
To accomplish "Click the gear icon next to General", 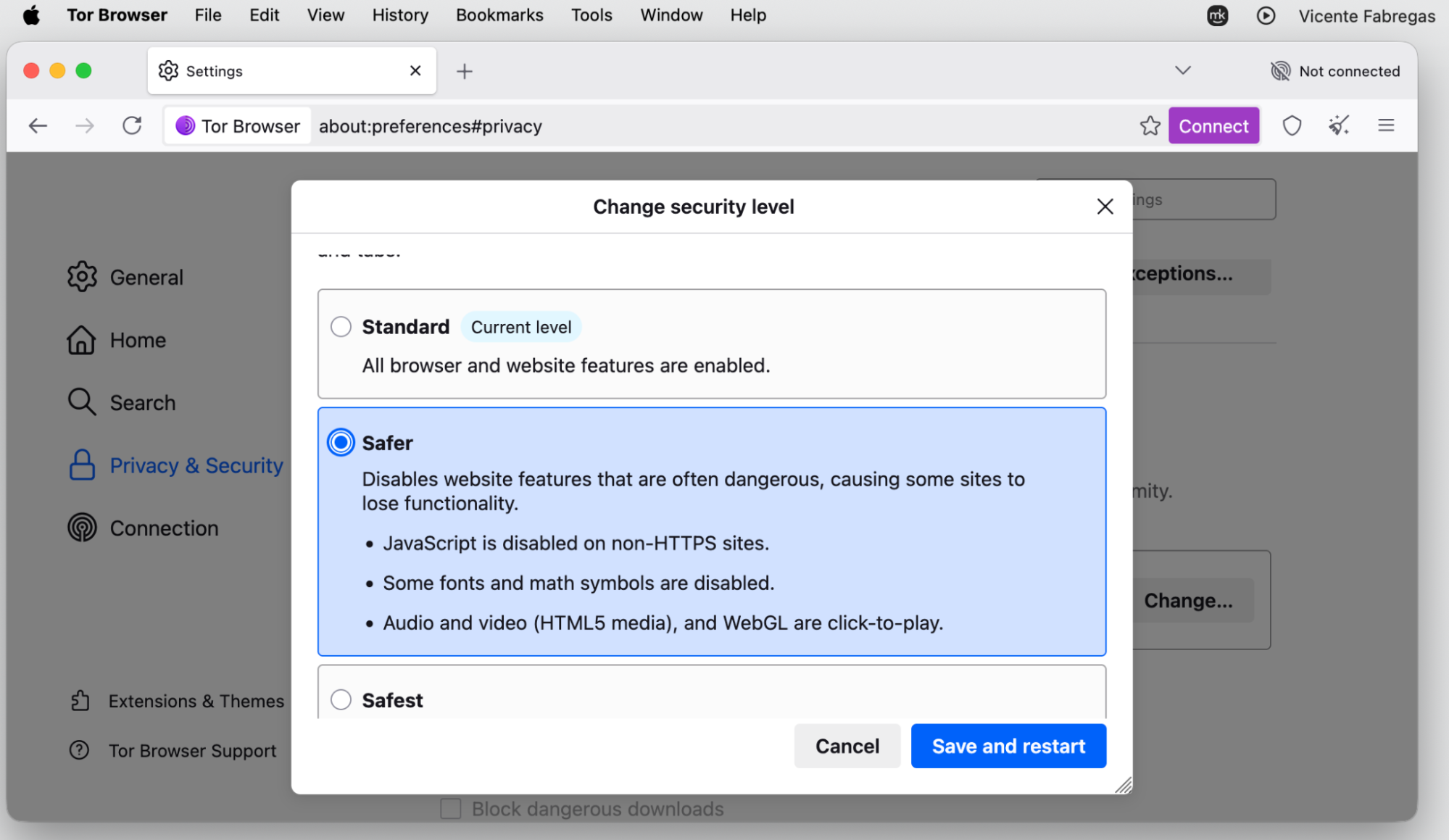I will pos(82,277).
